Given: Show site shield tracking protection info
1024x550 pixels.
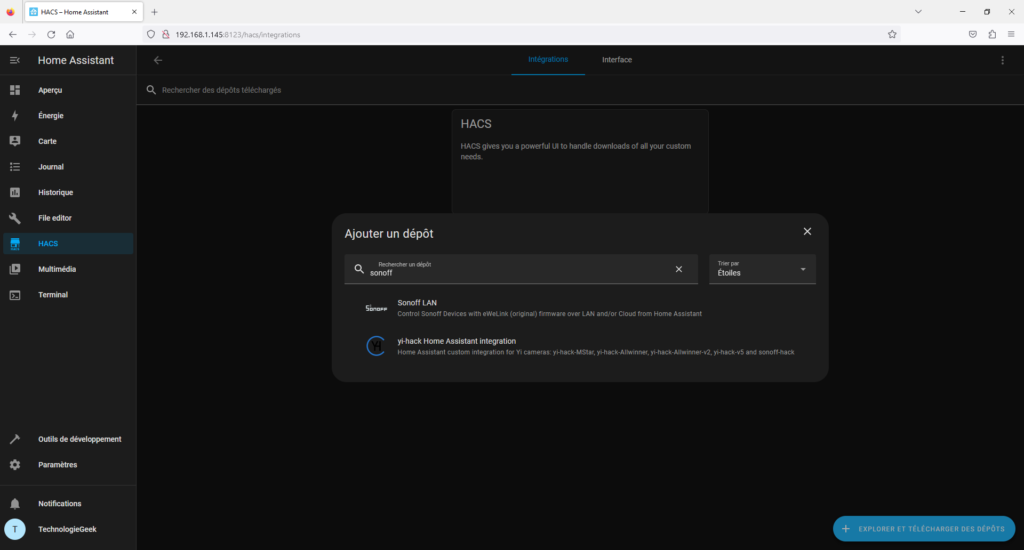Looking at the screenshot, I should tap(151, 35).
